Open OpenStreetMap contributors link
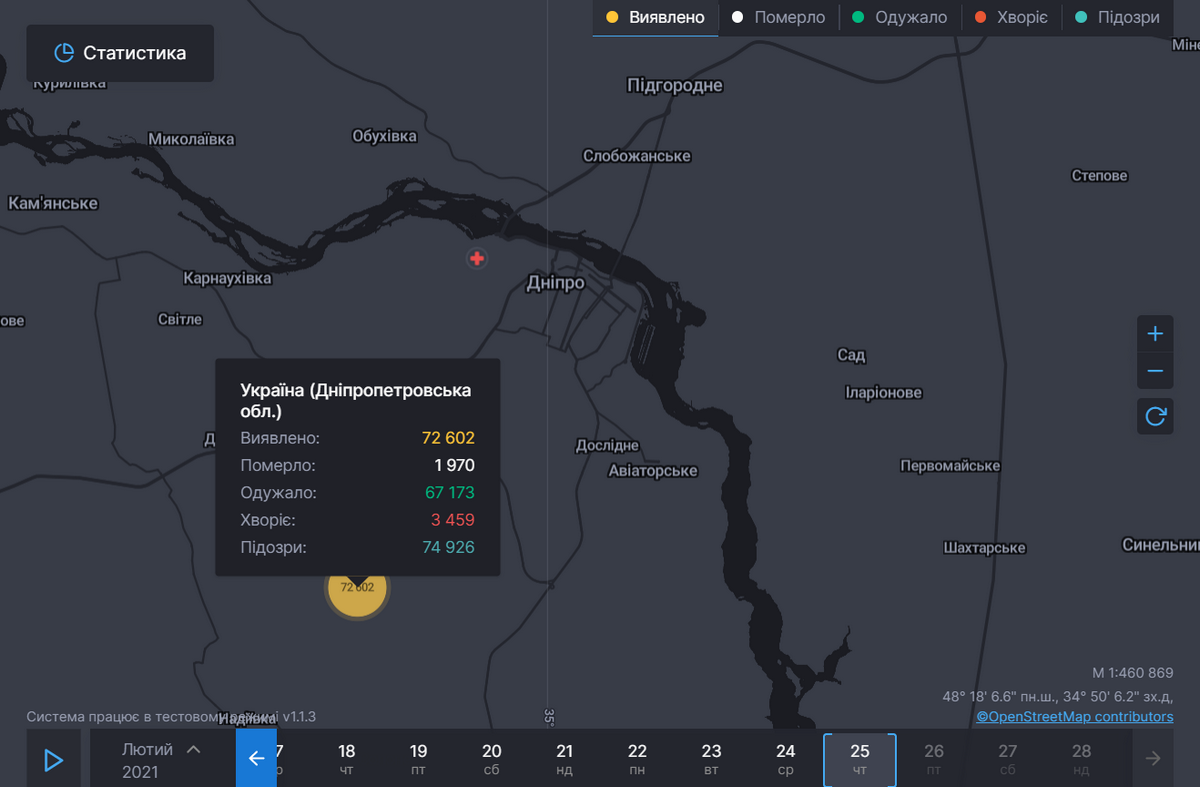The image size is (1200, 787). (x=1074, y=716)
